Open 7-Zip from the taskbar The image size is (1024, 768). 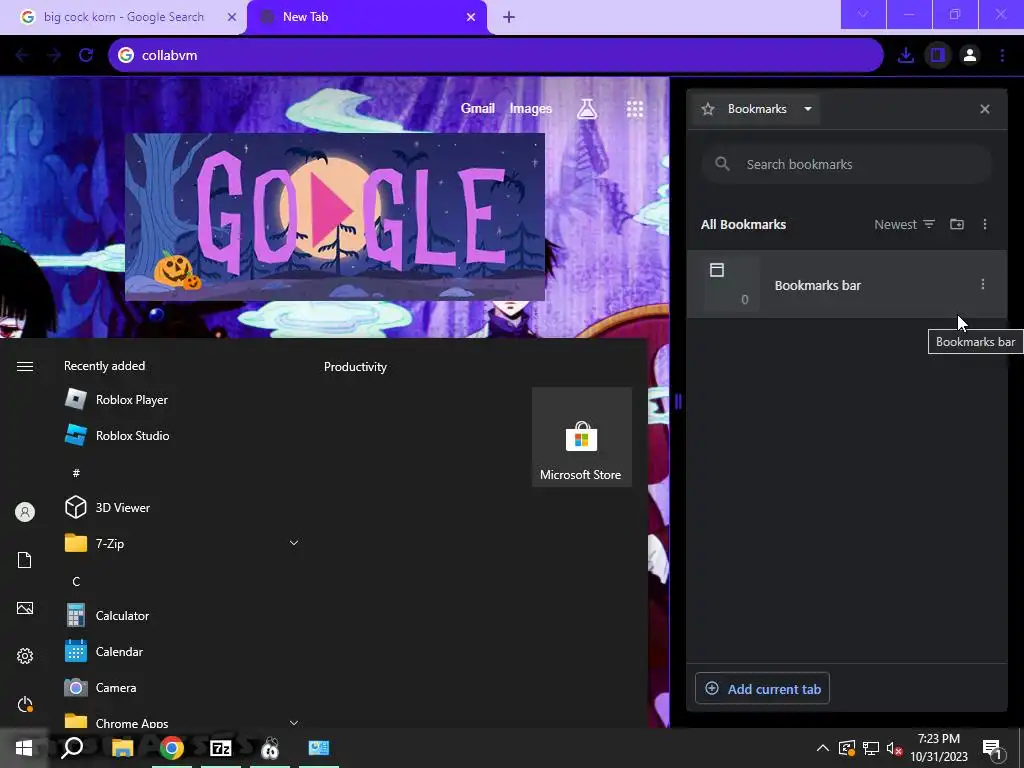tap(221, 748)
